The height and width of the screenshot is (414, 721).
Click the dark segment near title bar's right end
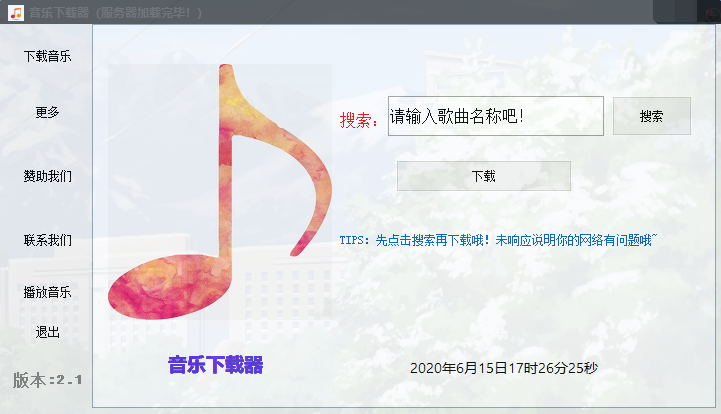coord(675,12)
